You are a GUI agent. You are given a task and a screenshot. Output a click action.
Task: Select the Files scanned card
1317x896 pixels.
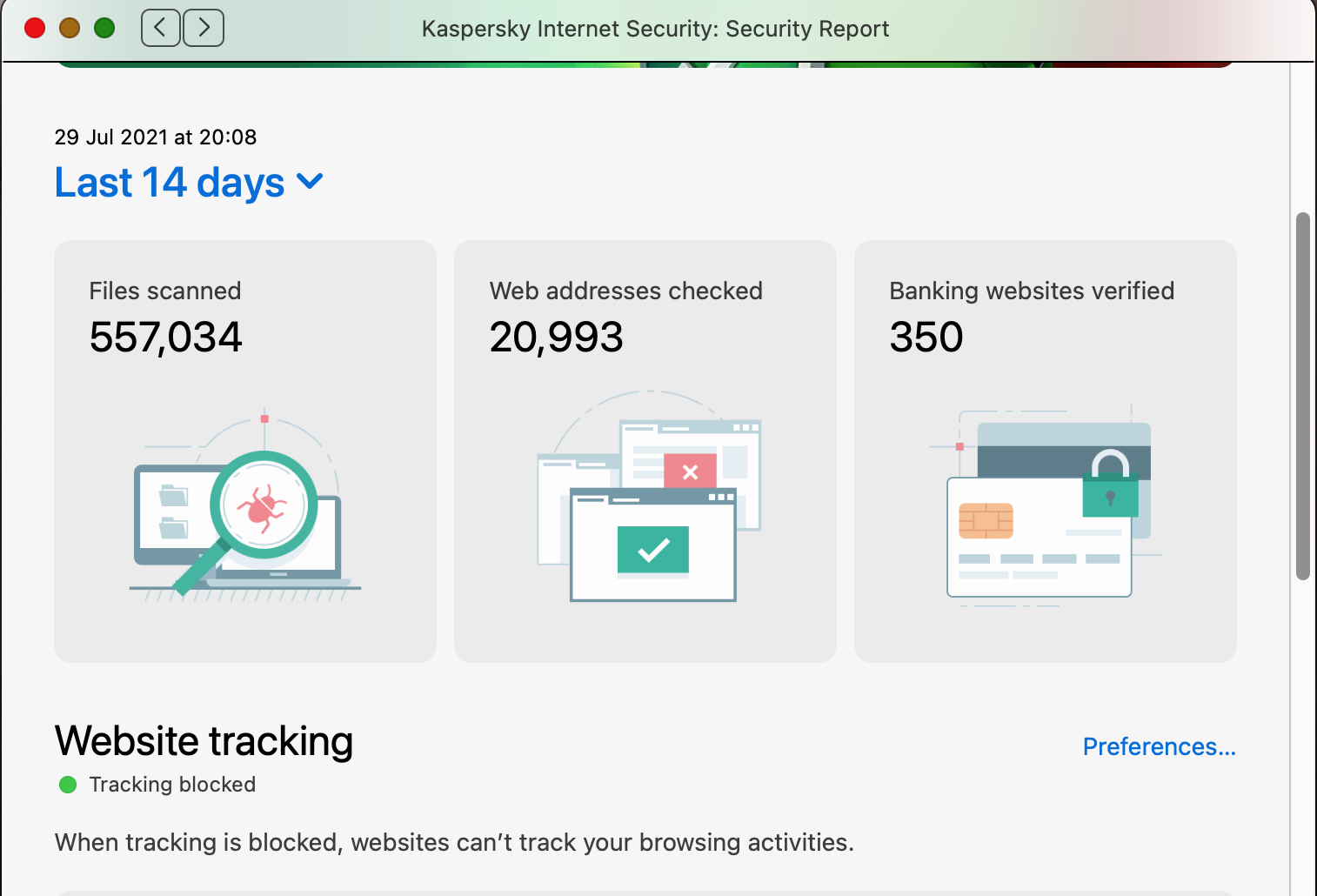point(245,451)
